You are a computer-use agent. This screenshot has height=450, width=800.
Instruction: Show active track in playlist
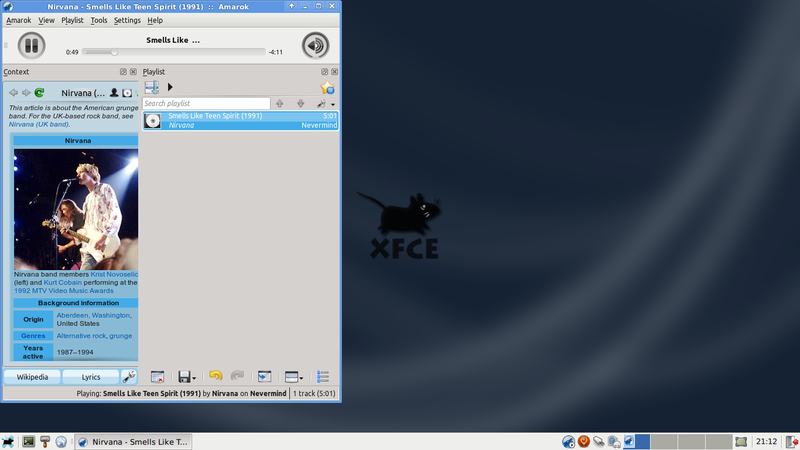click(264, 377)
